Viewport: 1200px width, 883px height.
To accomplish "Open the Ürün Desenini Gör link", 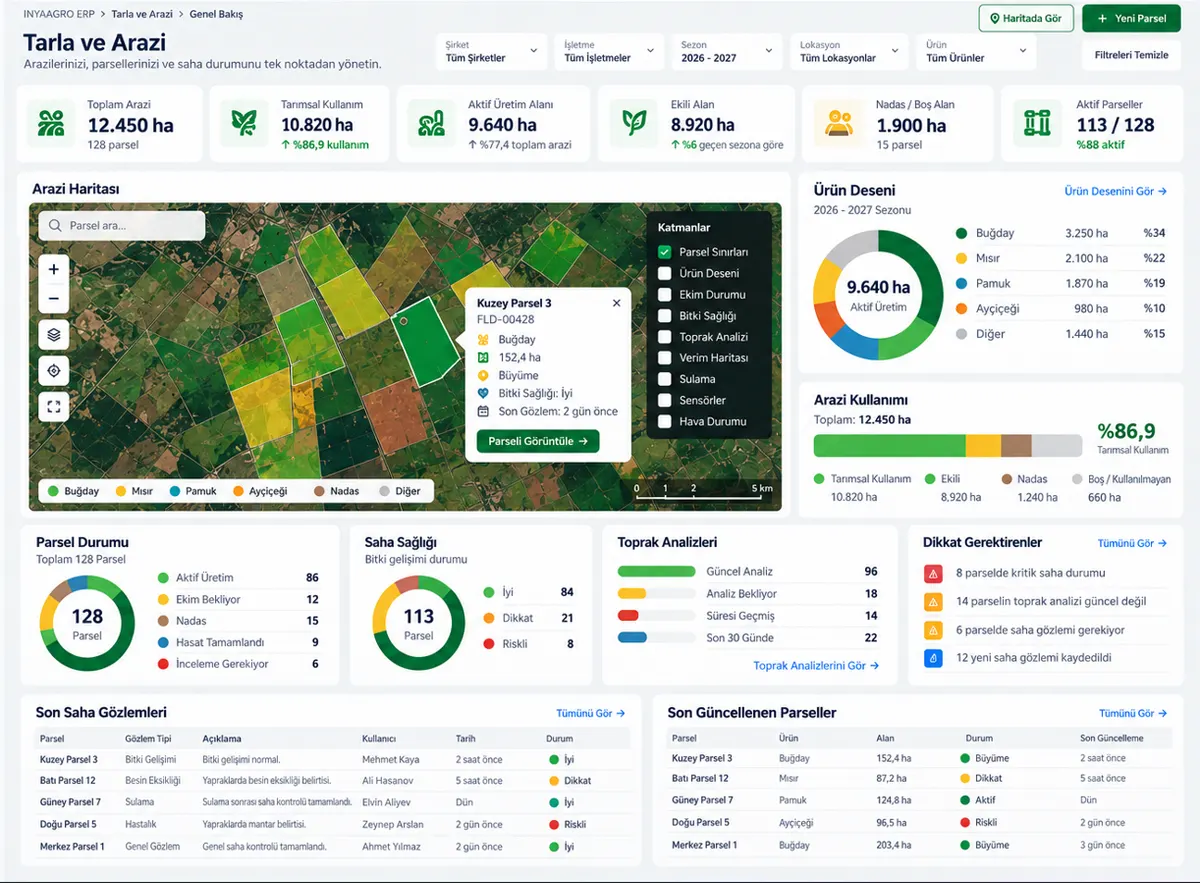I will (x=1115, y=191).
